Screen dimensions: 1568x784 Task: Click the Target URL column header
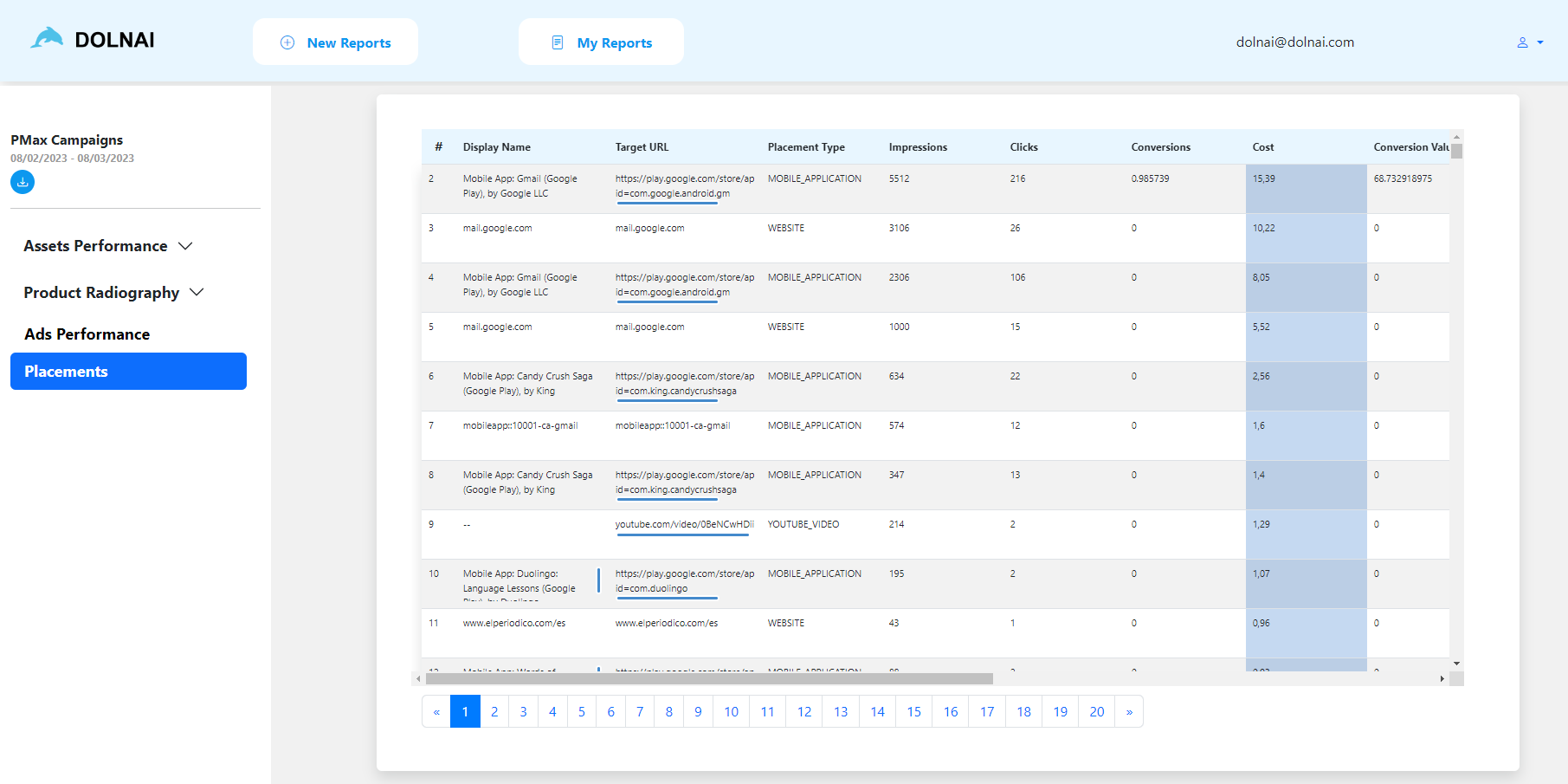tap(642, 147)
